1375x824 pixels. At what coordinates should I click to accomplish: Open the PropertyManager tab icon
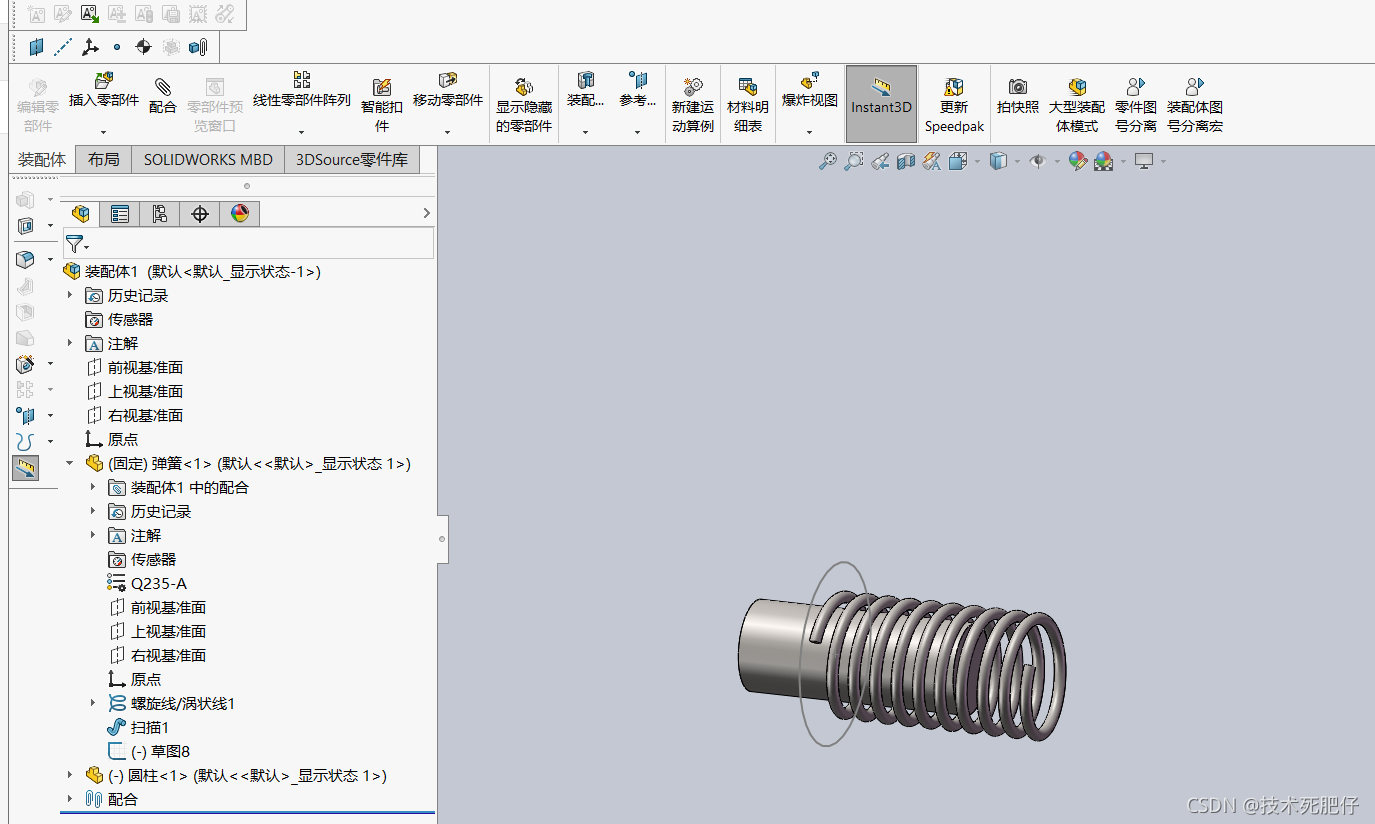point(120,213)
